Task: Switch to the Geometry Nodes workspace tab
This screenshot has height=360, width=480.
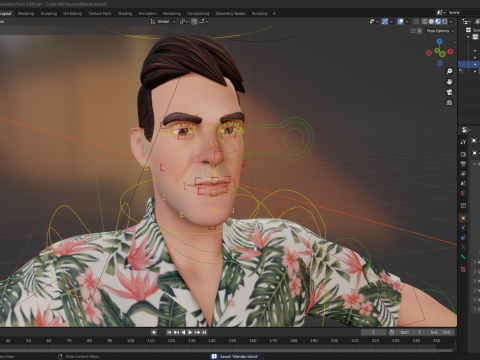Action: (x=230, y=14)
